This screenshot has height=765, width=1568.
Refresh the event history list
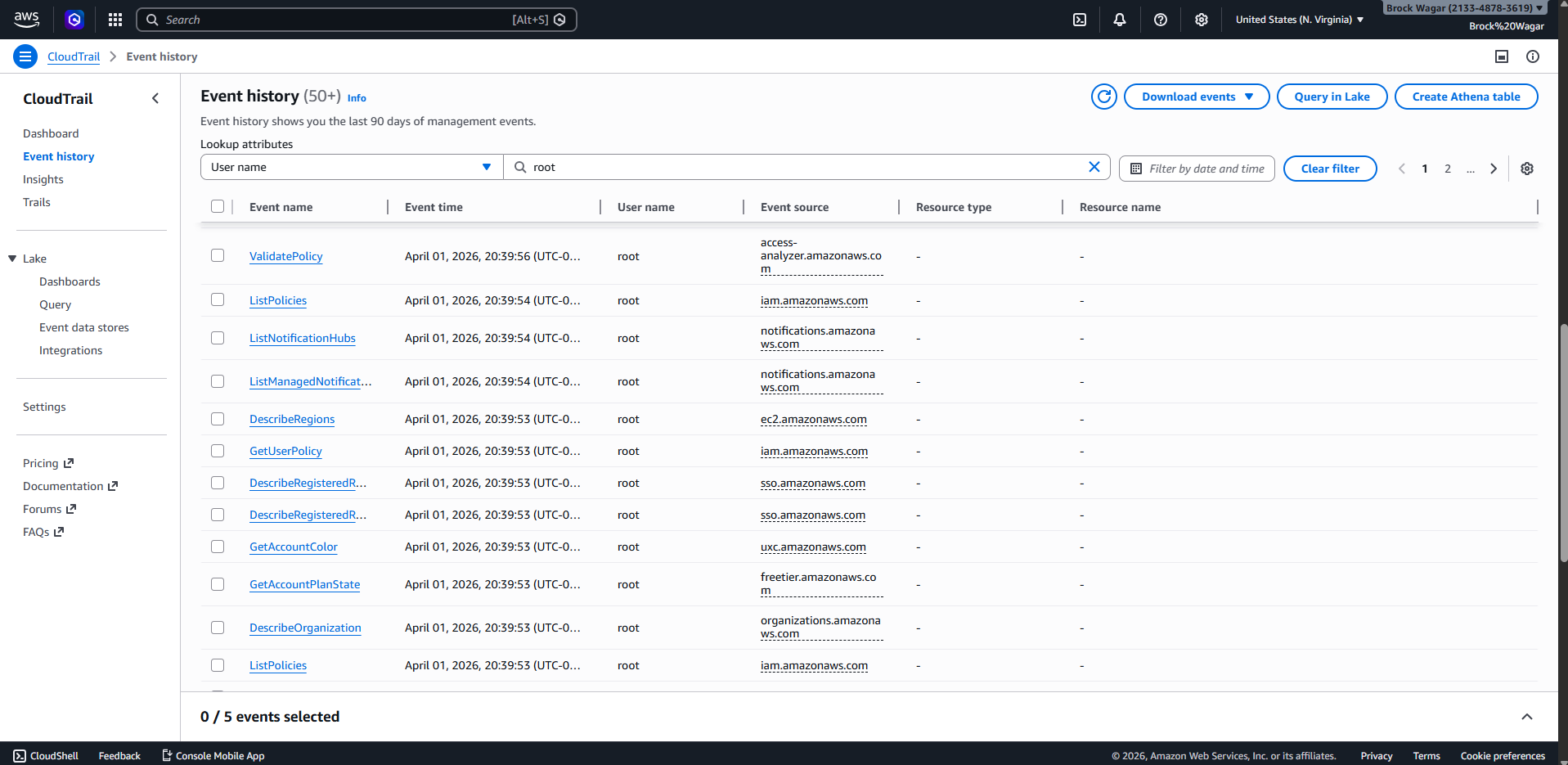click(x=1103, y=97)
